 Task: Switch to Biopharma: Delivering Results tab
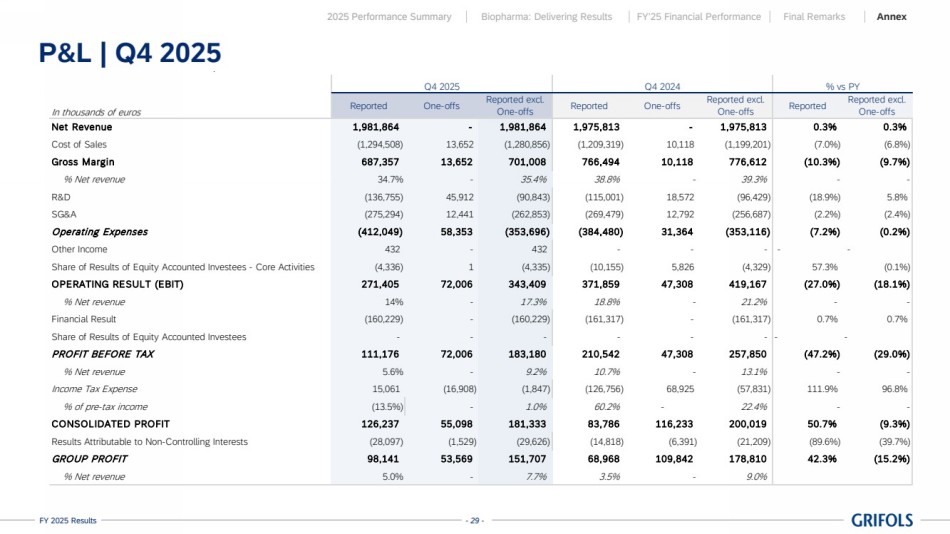click(x=546, y=17)
